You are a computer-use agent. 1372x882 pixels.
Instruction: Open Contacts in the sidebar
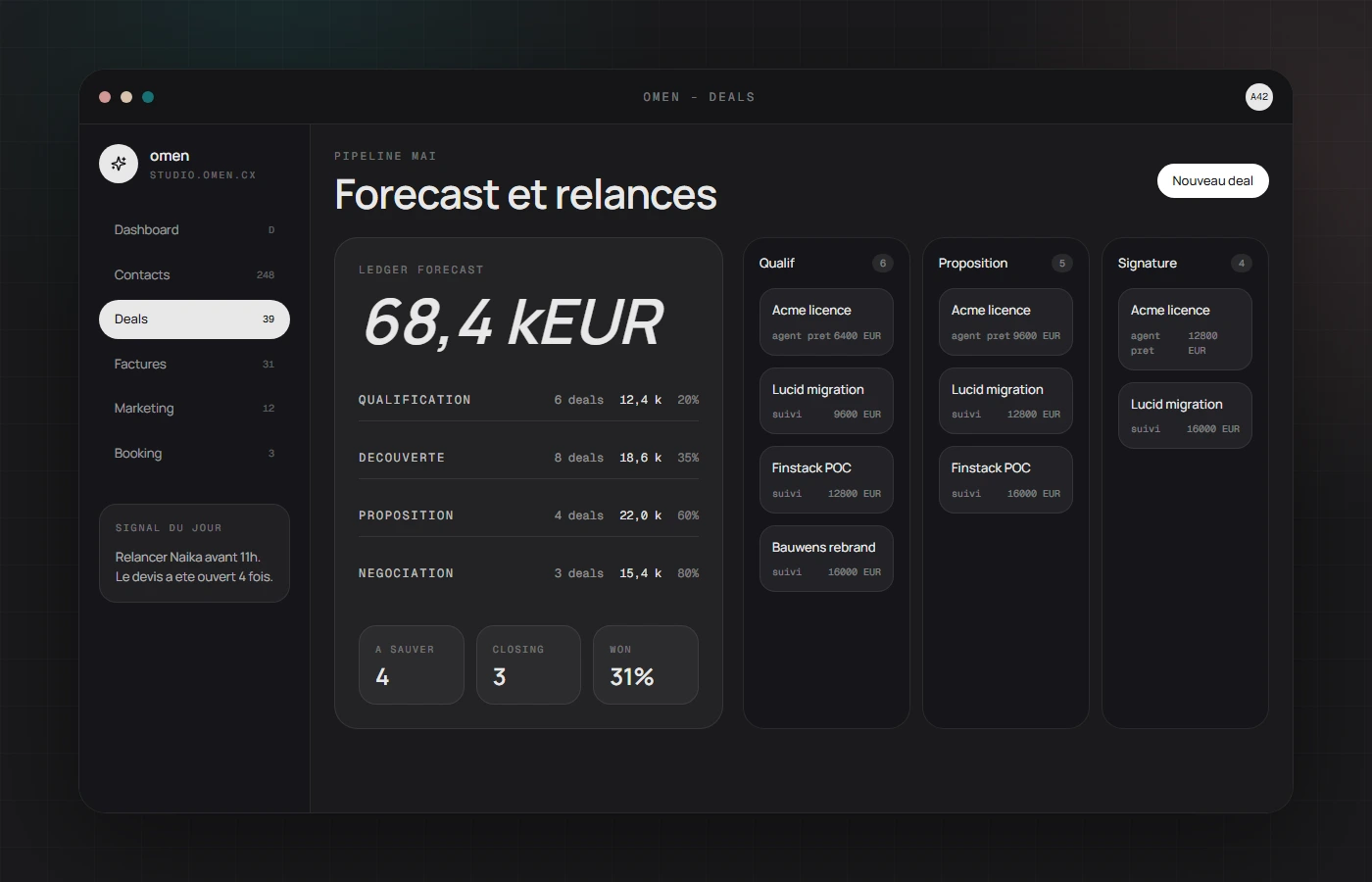point(194,275)
